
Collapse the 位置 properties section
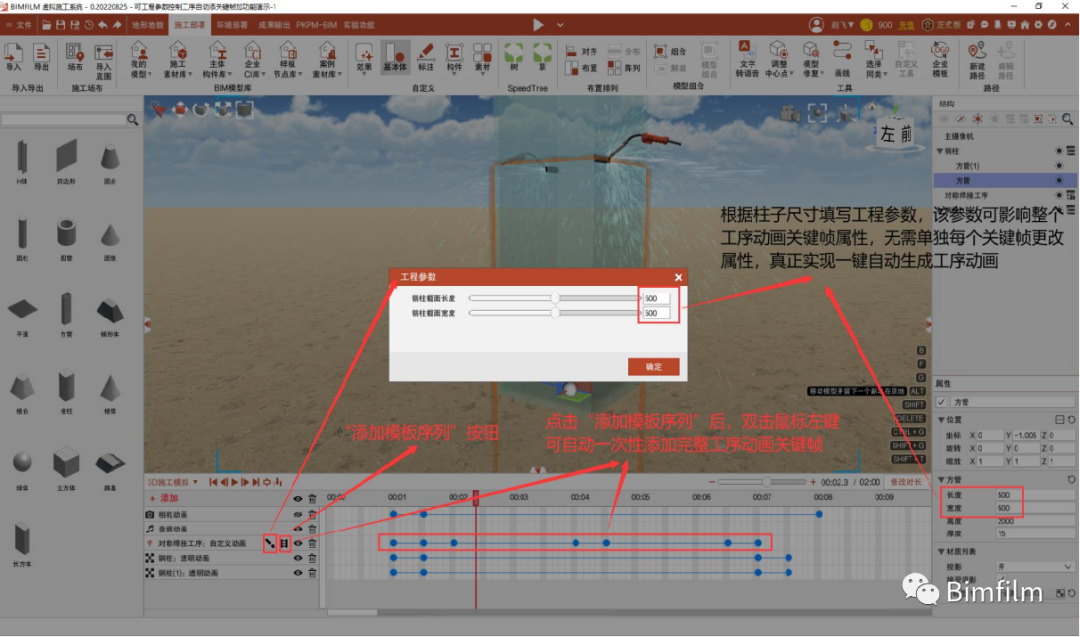[x=941, y=419]
